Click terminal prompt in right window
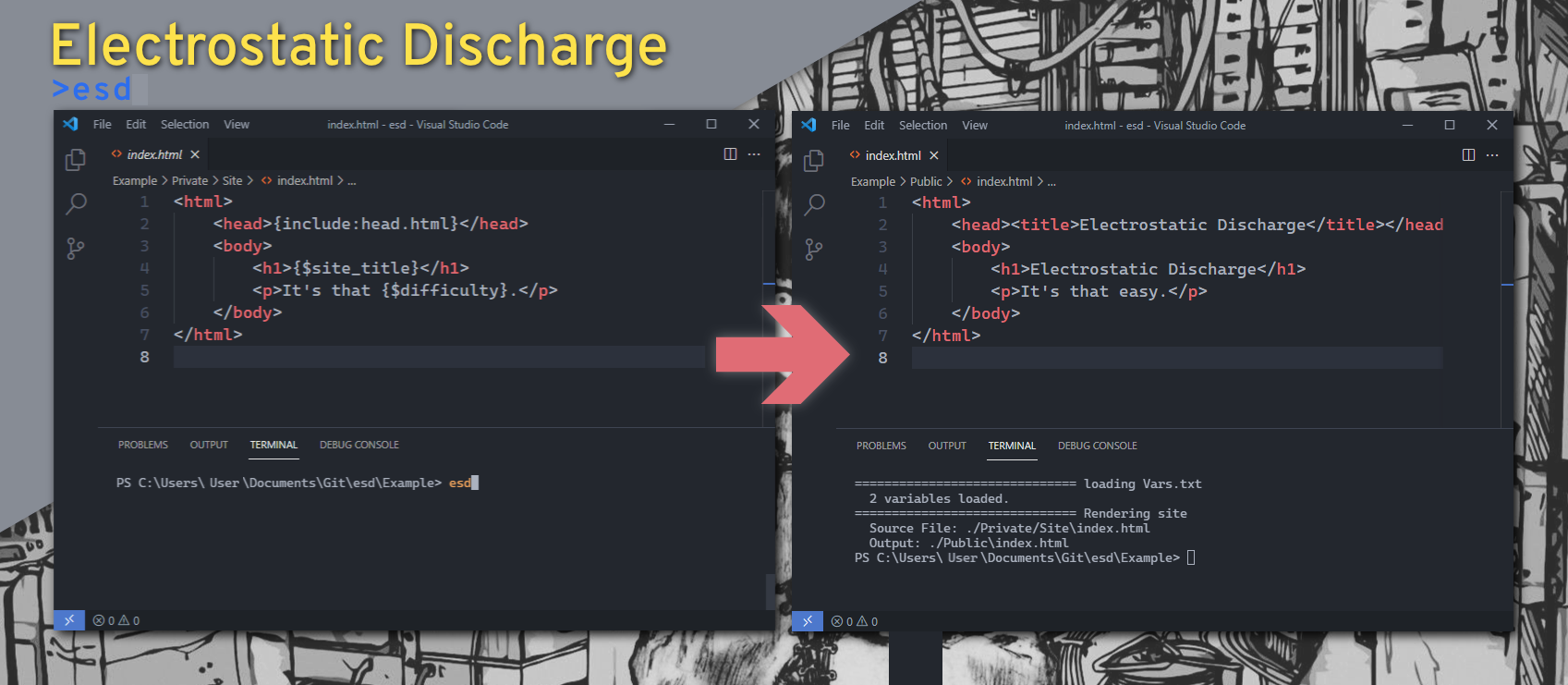 point(1025,557)
